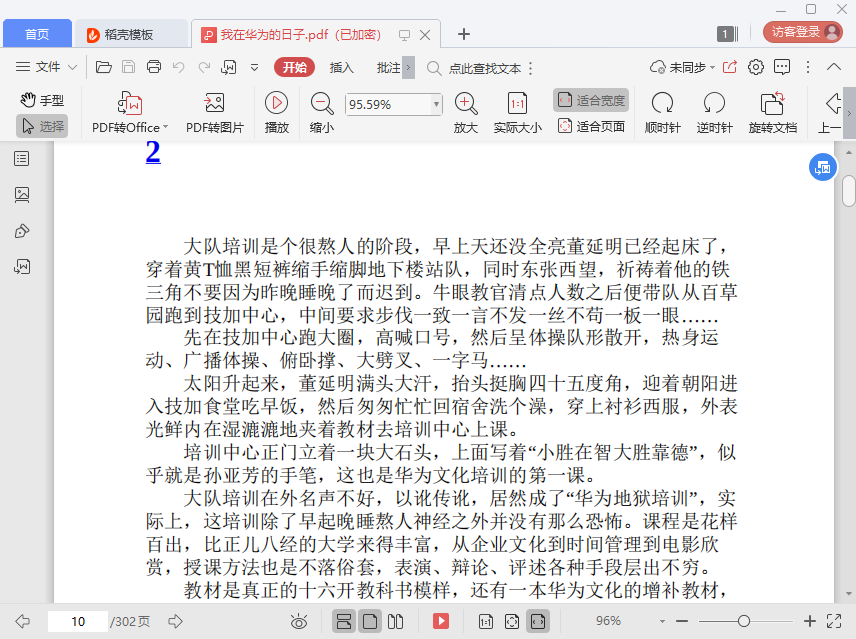Open the signature sidebar icon
The image size is (856, 639).
coord(22,267)
